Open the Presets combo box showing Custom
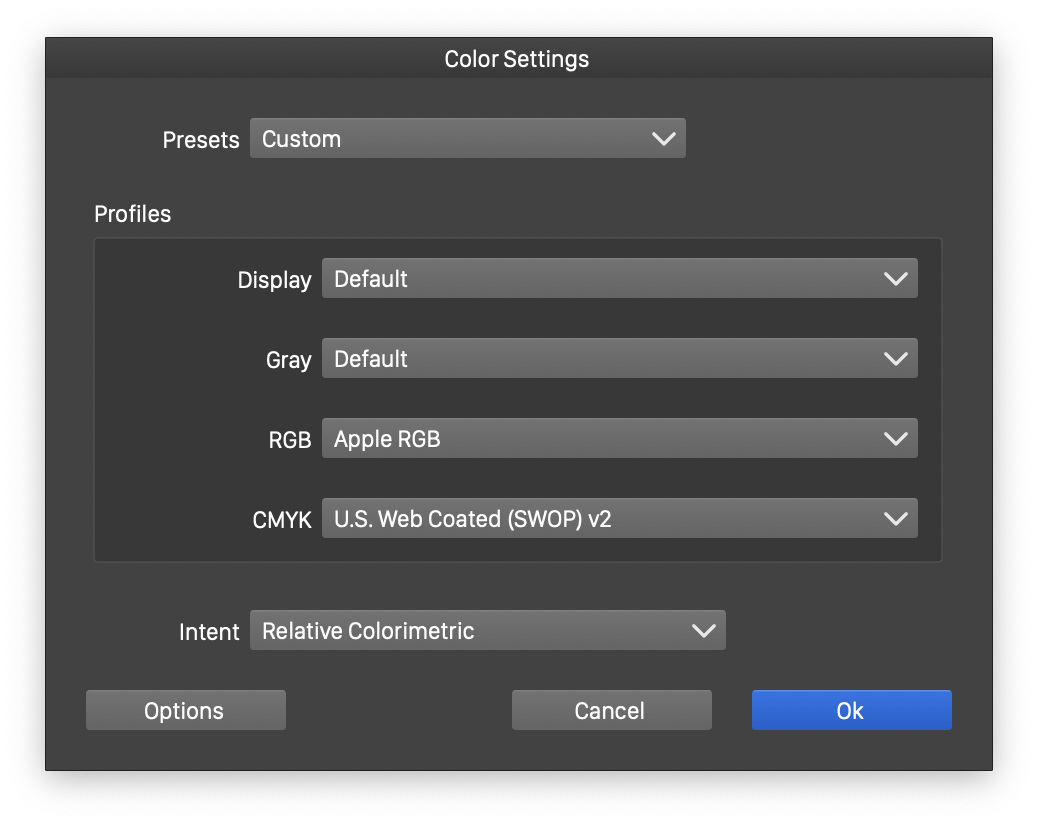The width and height of the screenshot is (1038, 824). click(468, 138)
